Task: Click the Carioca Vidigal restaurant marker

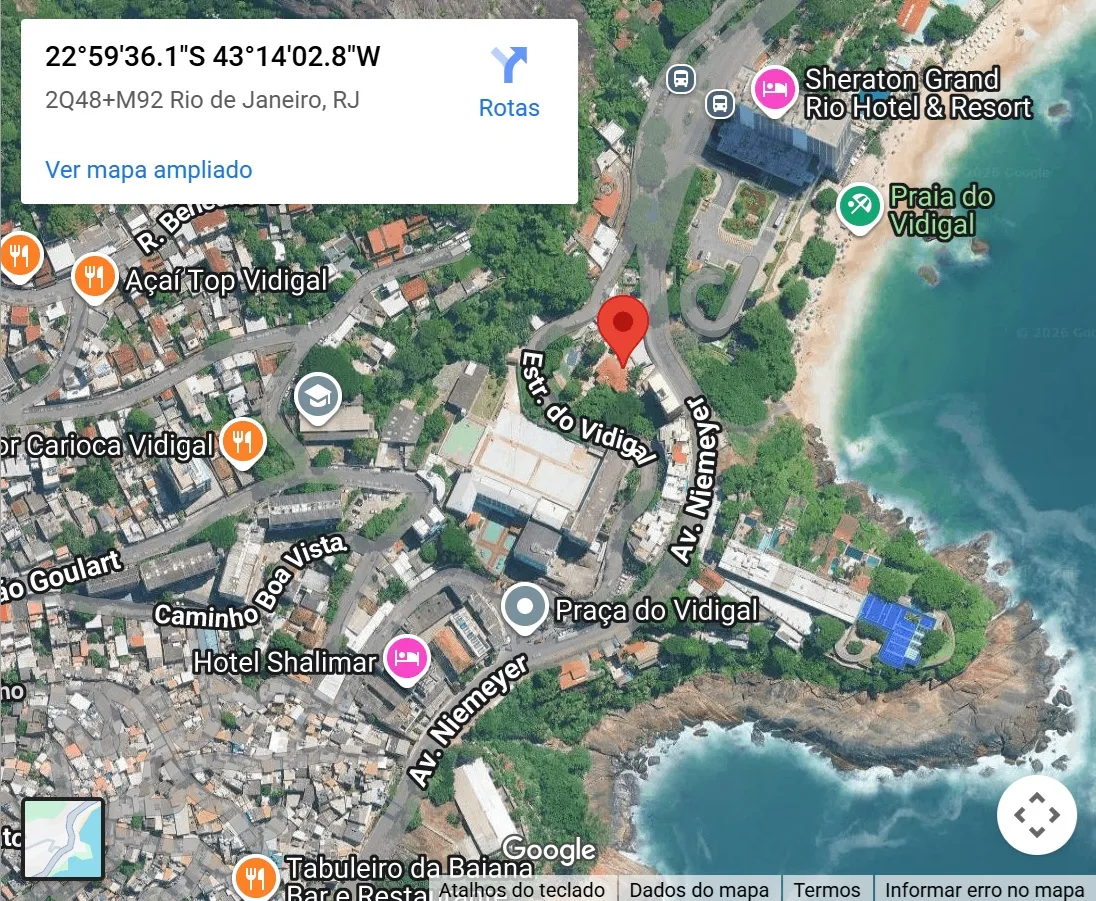Action: 243,443
